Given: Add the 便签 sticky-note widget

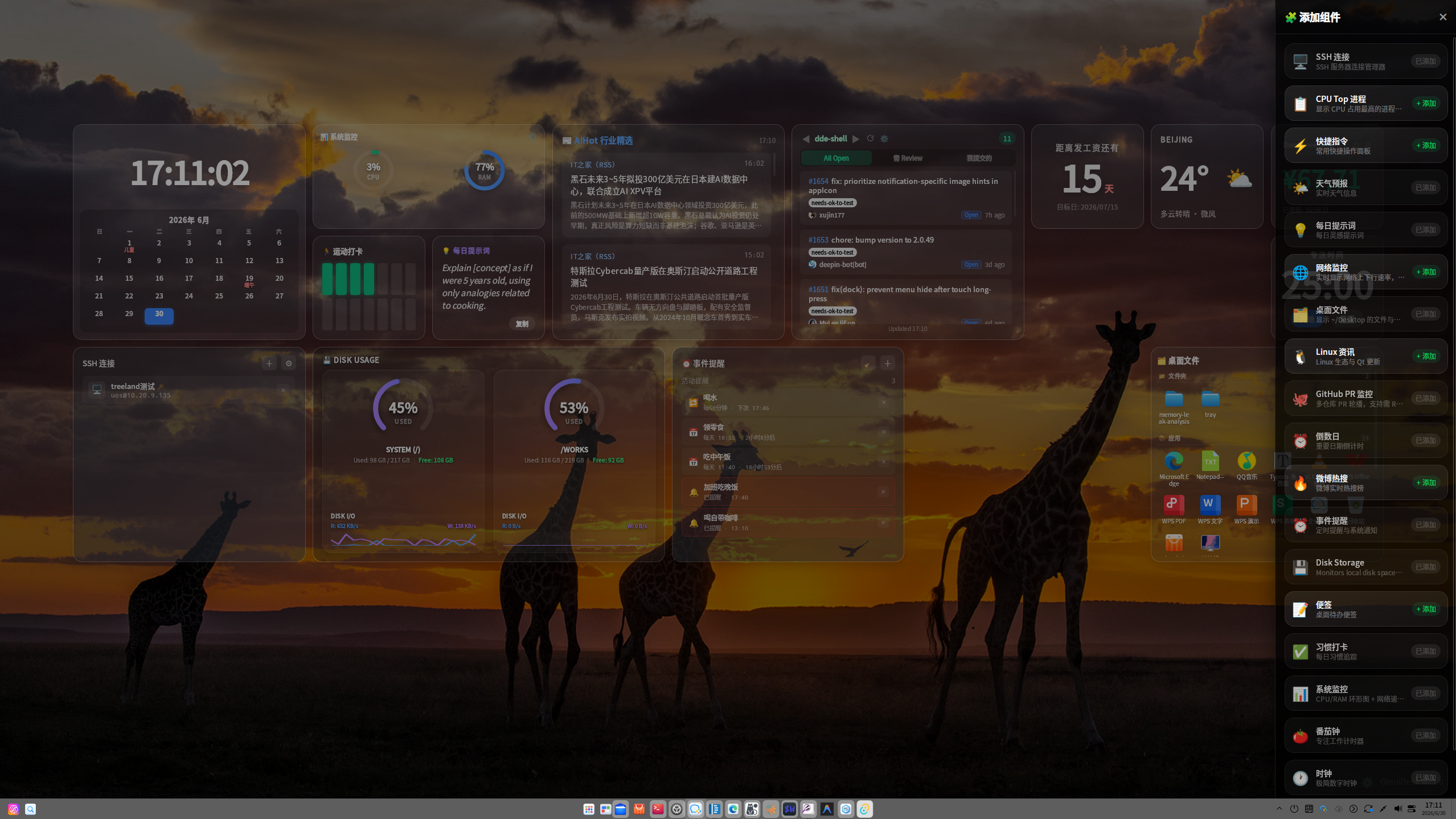Looking at the screenshot, I should [1426, 609].
